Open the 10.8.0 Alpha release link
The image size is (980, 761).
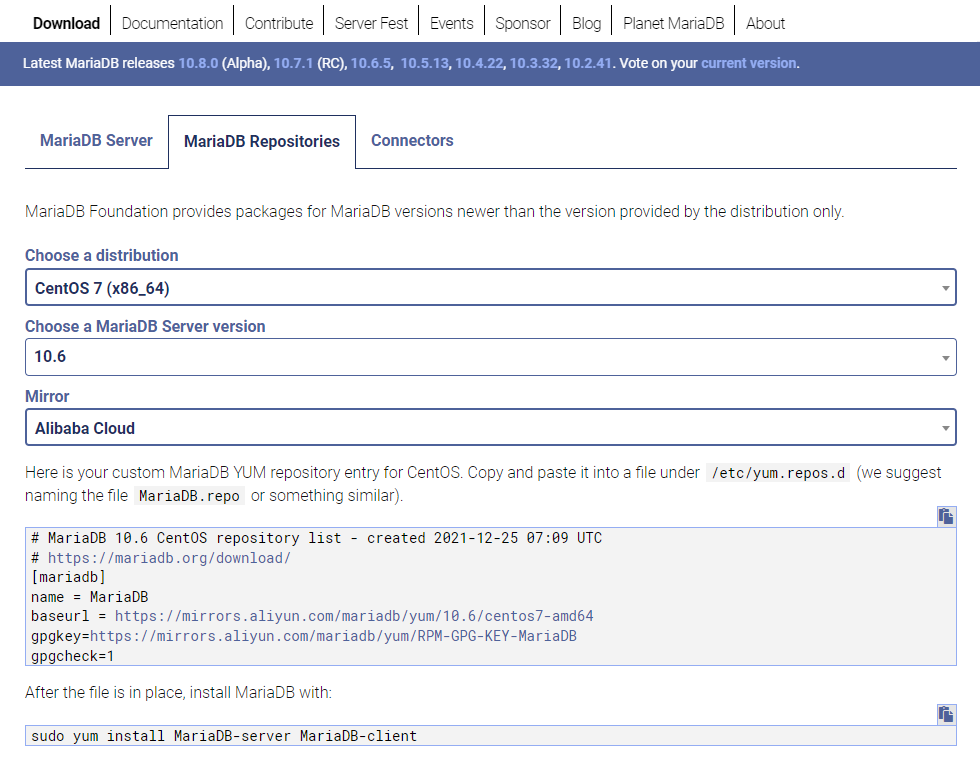198,63
